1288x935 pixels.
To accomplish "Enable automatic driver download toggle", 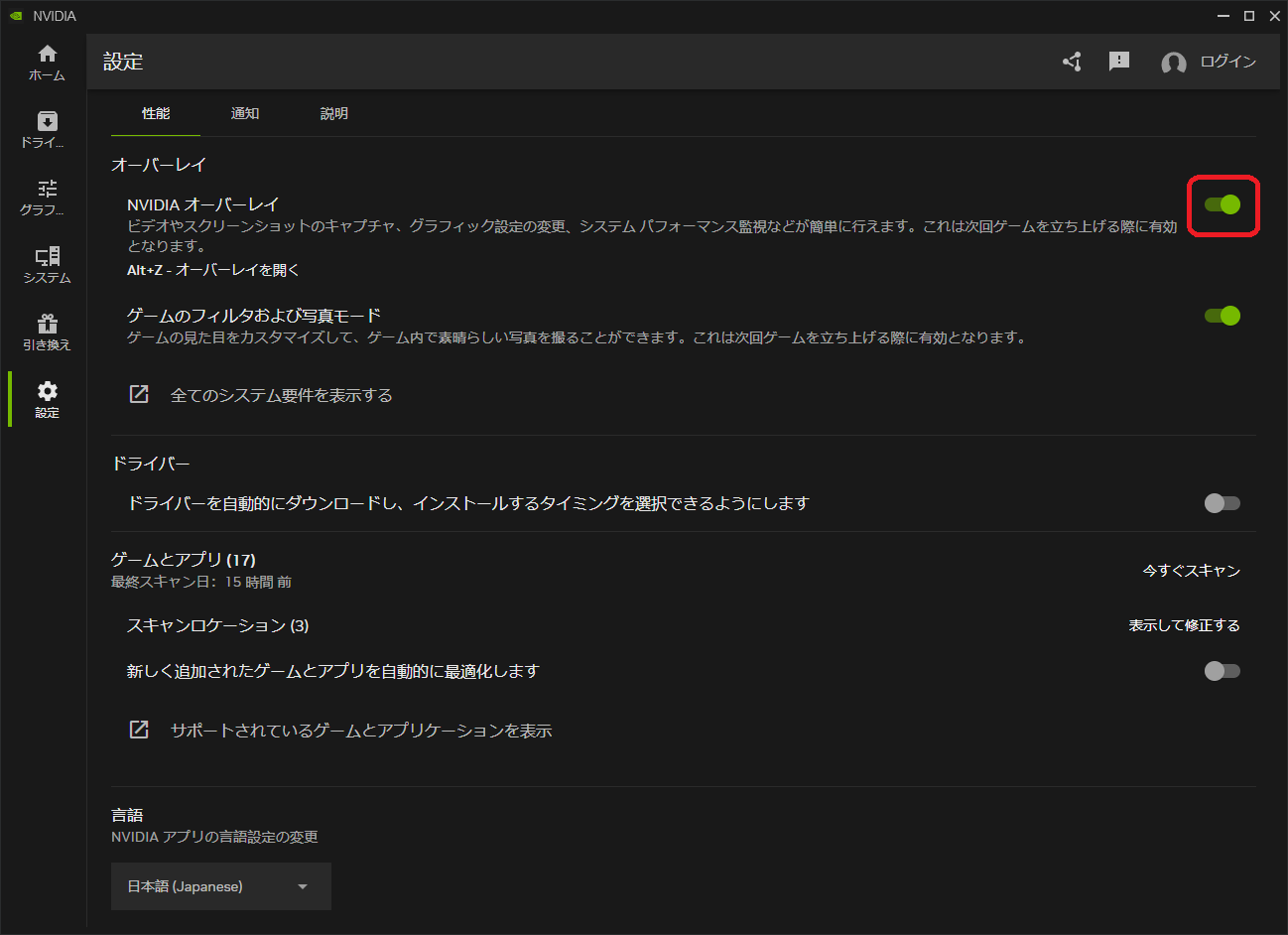I will pyautogui.click(x=1223, y=503).
